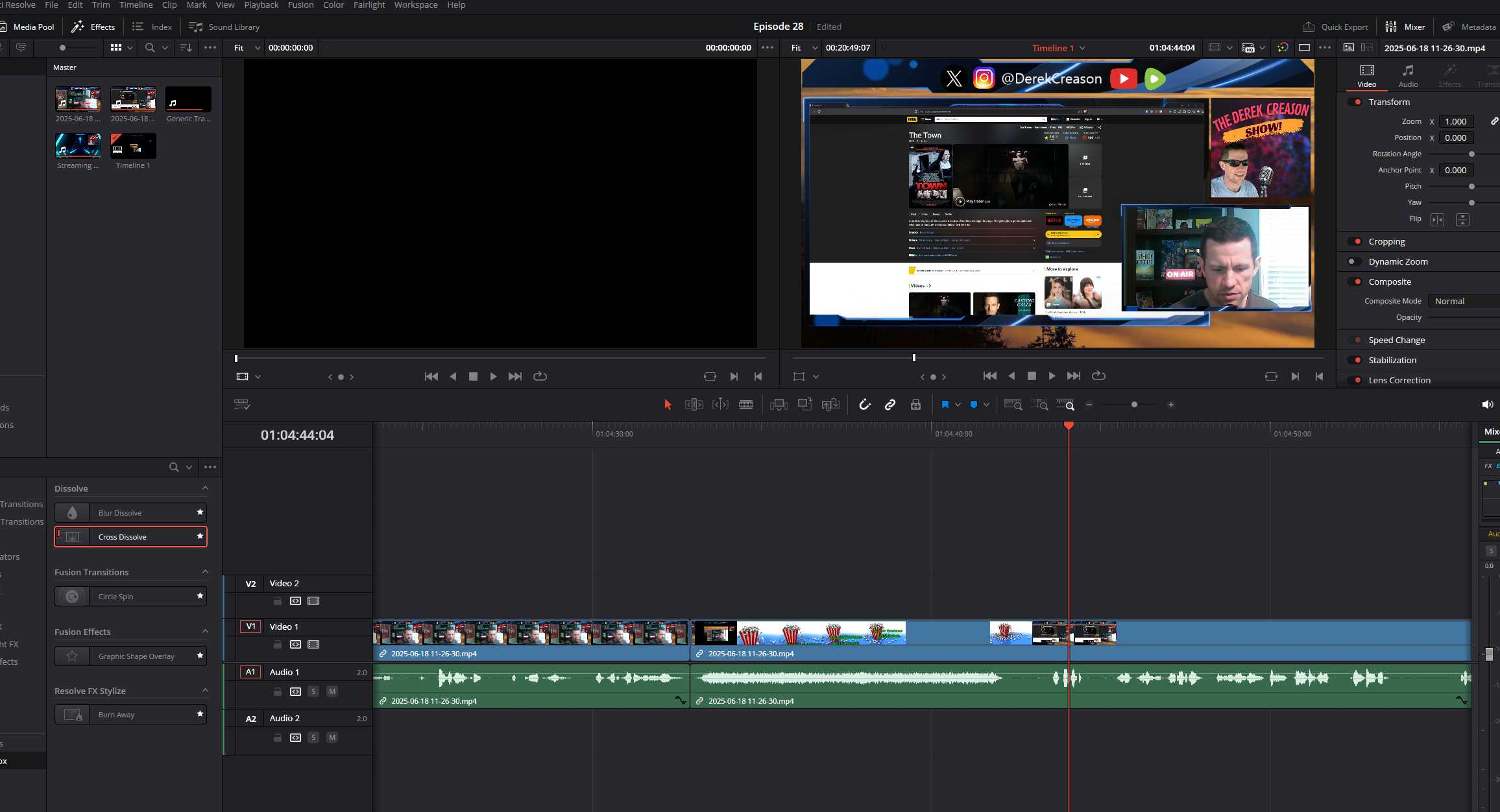Solo Audio 2 track
1500x812 pixels.
(x=313, y=737)
